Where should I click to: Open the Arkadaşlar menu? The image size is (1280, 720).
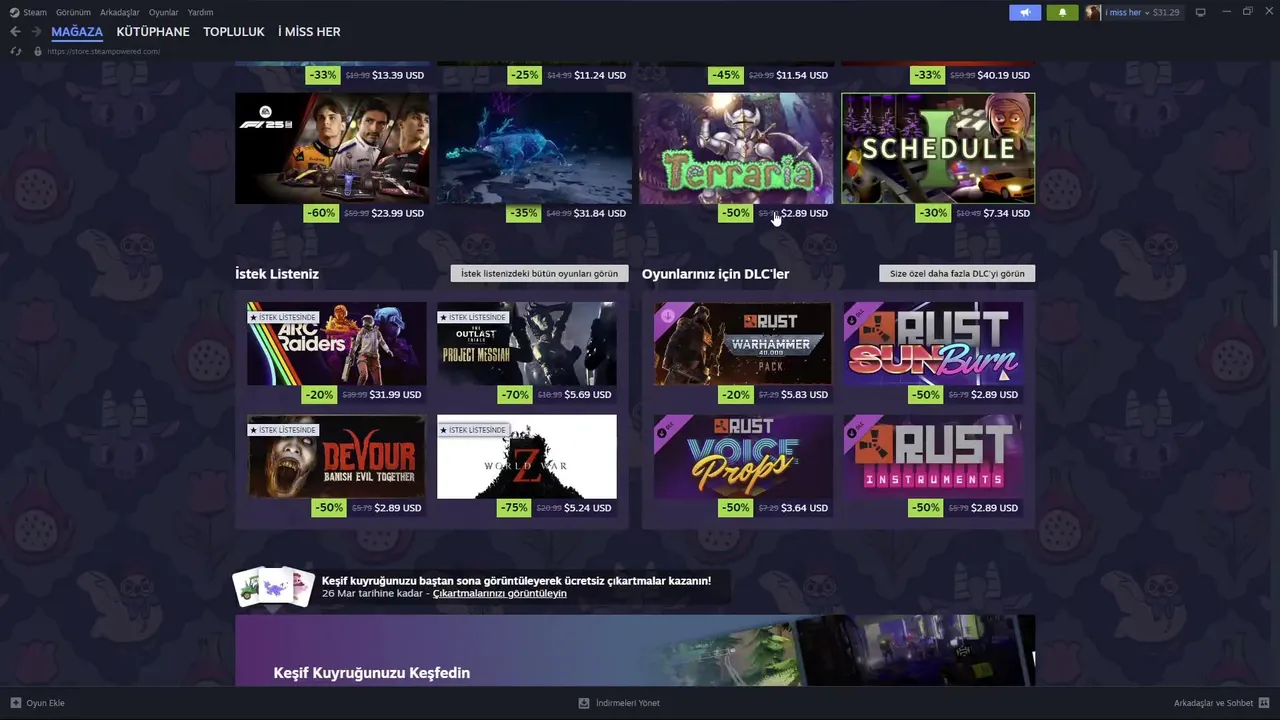(120, 12)
